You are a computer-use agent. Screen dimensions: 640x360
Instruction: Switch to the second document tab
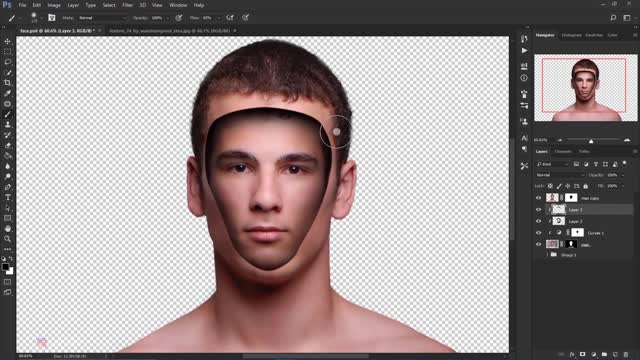pyautogui.click(x=169, y=31)
